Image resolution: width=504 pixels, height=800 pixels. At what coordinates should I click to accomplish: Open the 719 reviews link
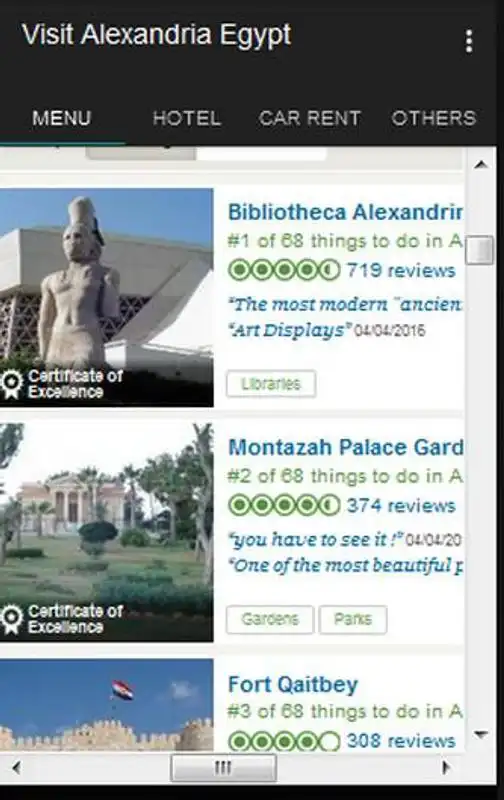coord(401,270)
